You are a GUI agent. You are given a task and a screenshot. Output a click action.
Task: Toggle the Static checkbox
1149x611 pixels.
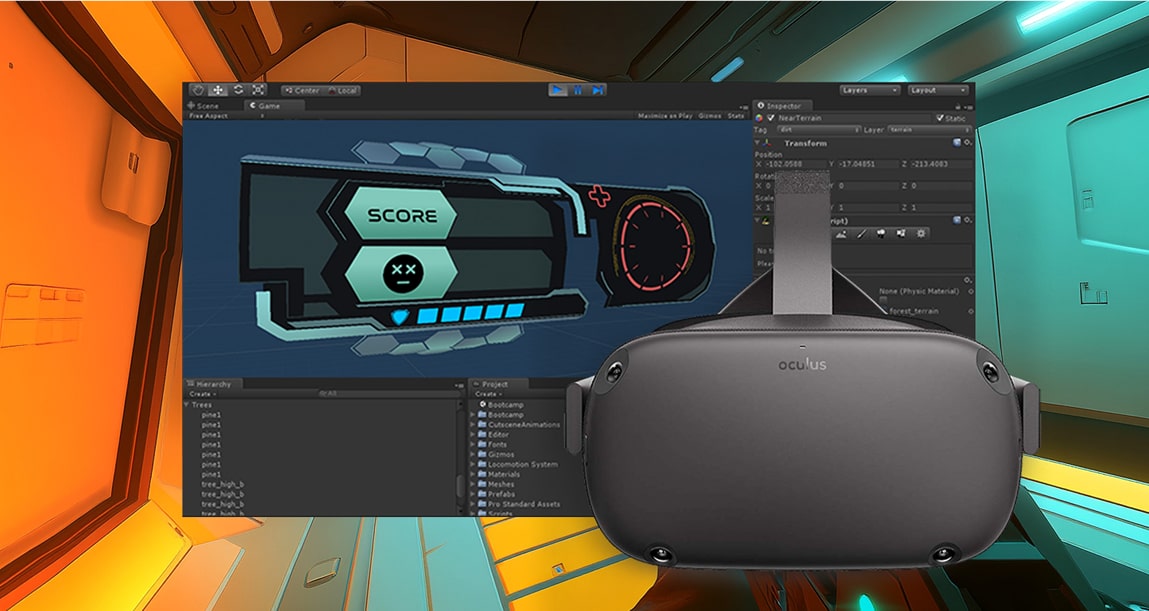940,118
